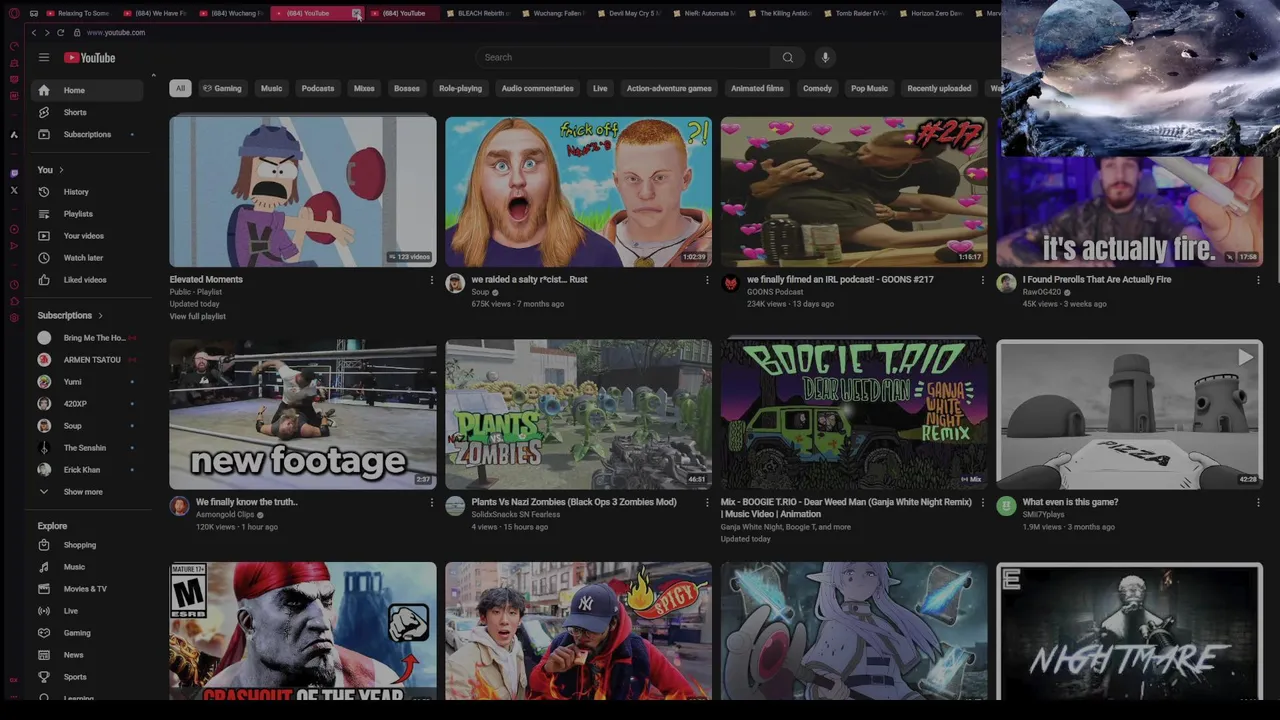The image size is (1280, 720).
Task: Select the Animated films chip
Action: click(x=757, y=88)
